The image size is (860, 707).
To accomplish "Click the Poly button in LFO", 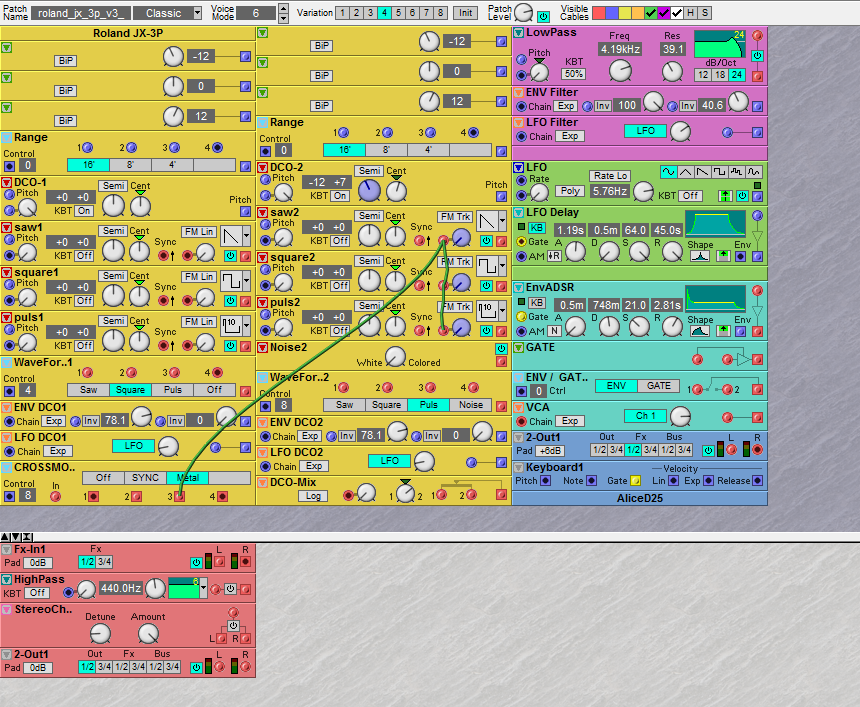I will pyautogui.click(x=569, y=191).
